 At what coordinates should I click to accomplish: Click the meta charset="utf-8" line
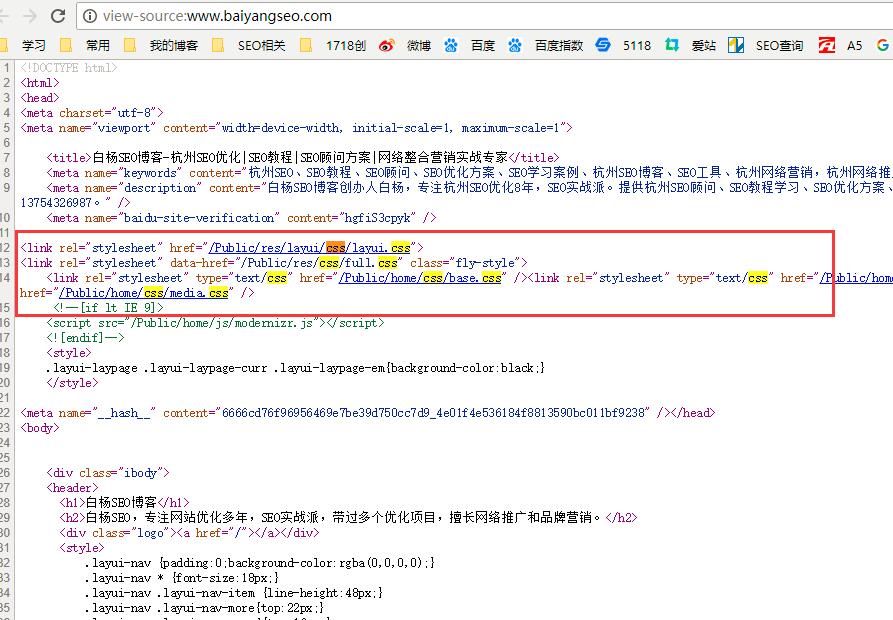pyautogui.click(x=92, y=113)
